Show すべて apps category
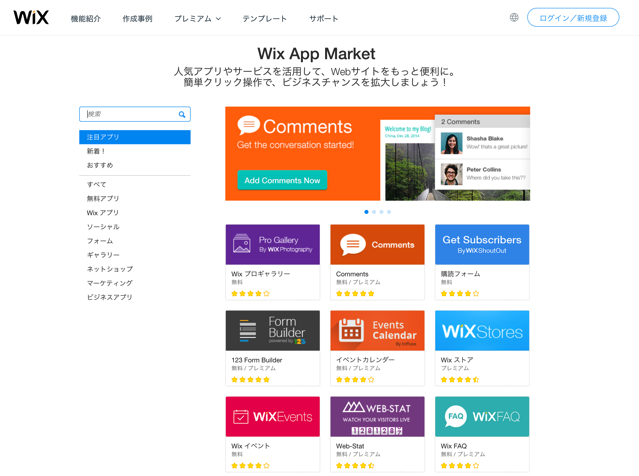The height and width of the screenshot is (476, 639). (96, 184)
